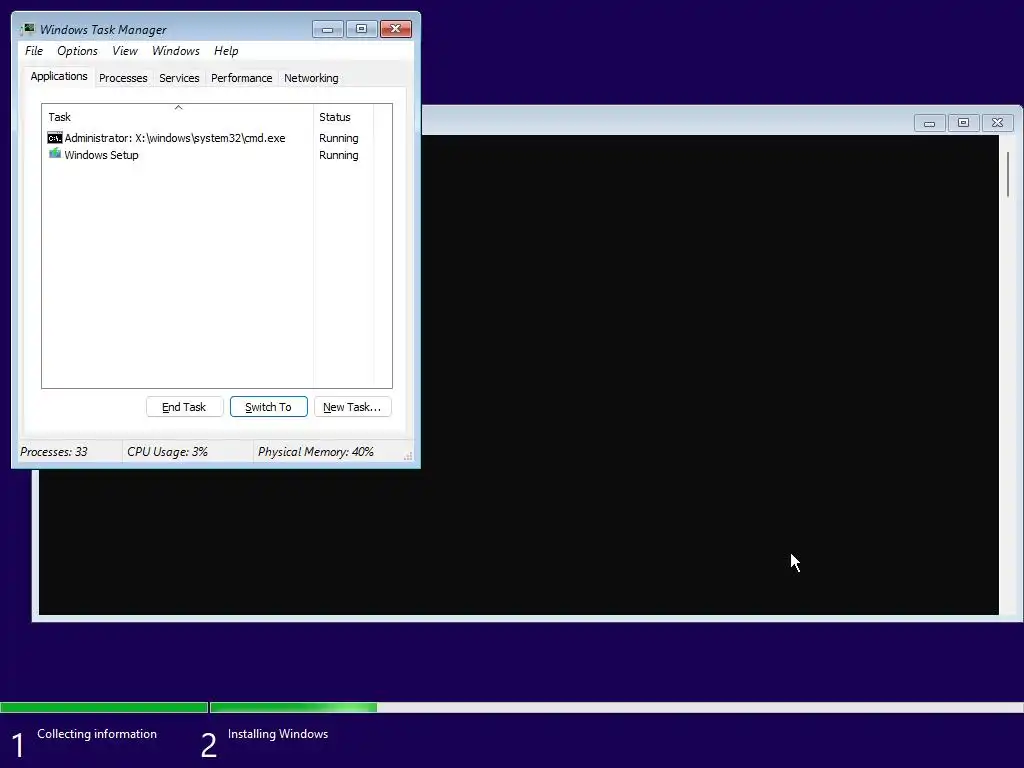
Task: Click the Collecting information progress bar
Action: [104, 707]
